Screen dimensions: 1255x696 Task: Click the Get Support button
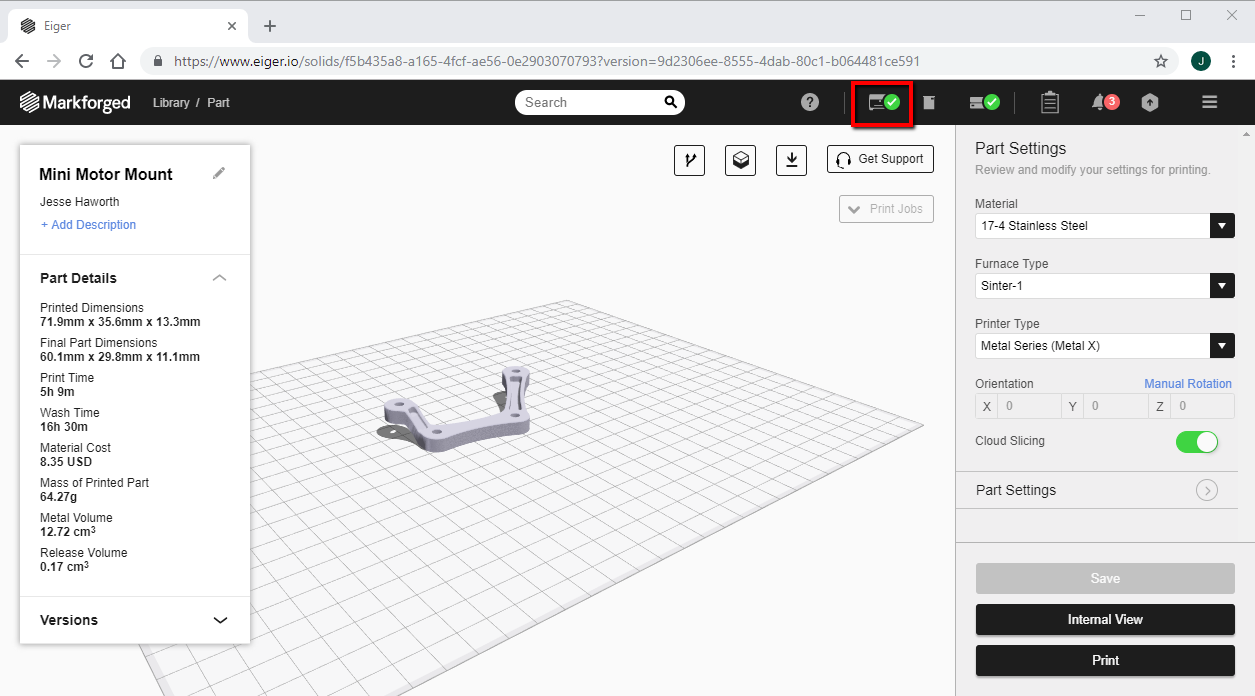click(881, 159)
